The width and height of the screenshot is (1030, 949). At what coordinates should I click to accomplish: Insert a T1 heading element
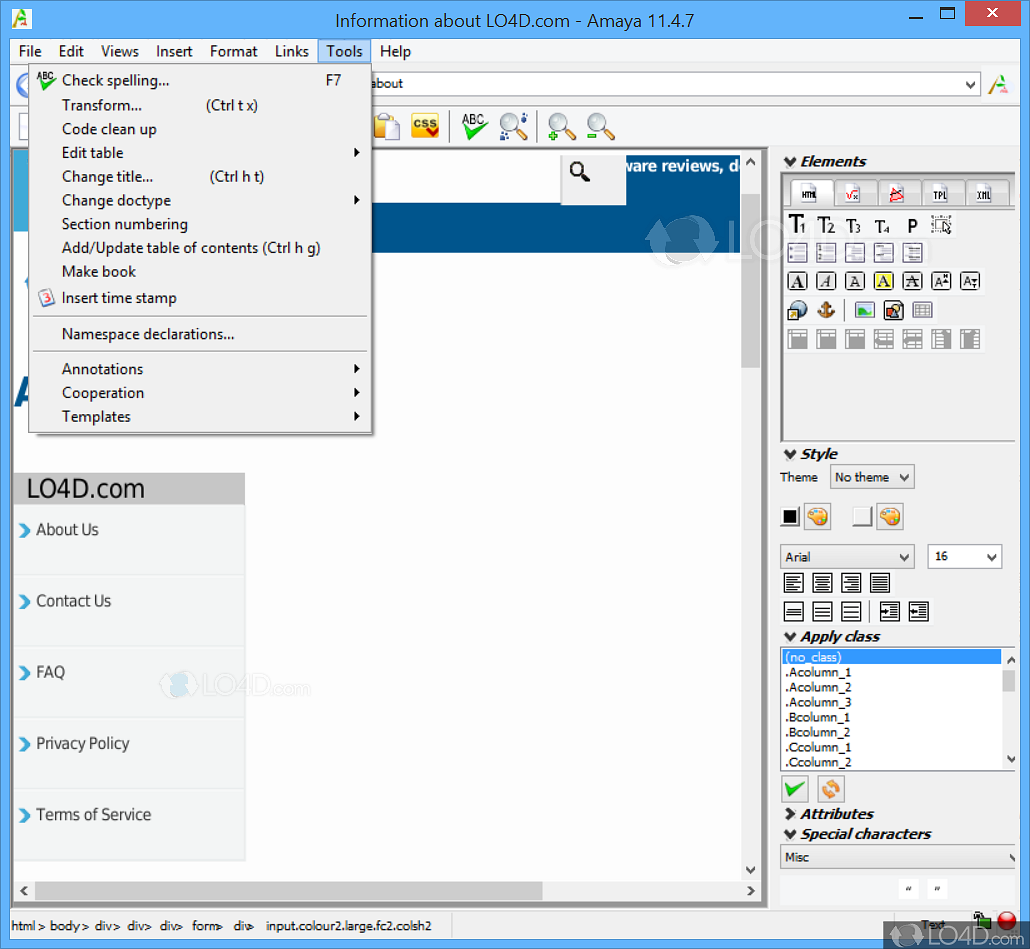798,225
